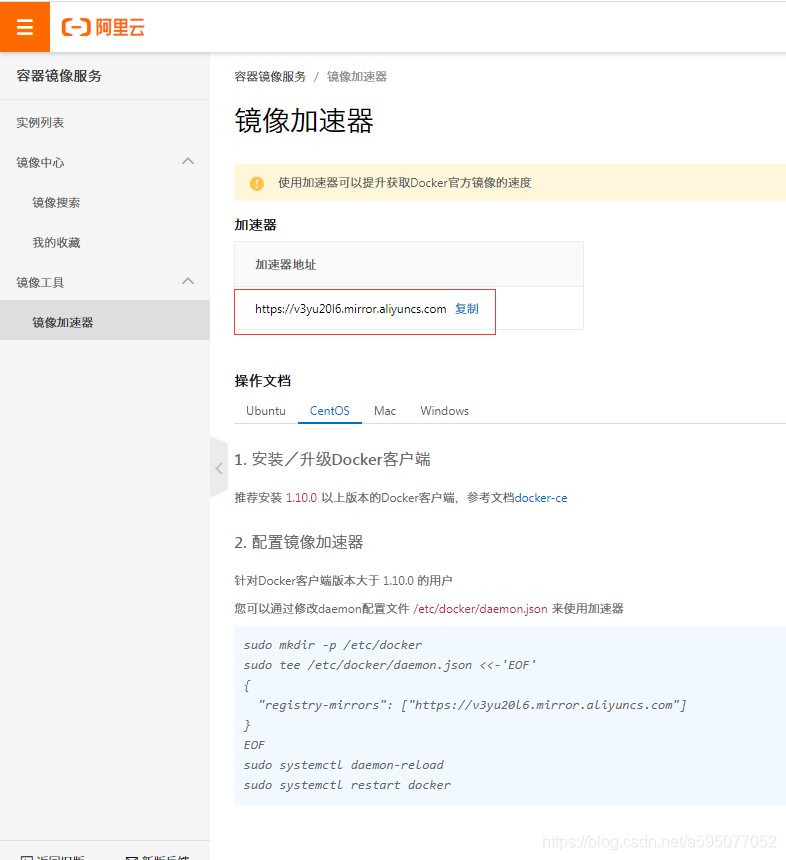This screenshot has height=860, width=786.
Task: Collapse the 镜像中心 section chevron
Action: click(188, 161)
